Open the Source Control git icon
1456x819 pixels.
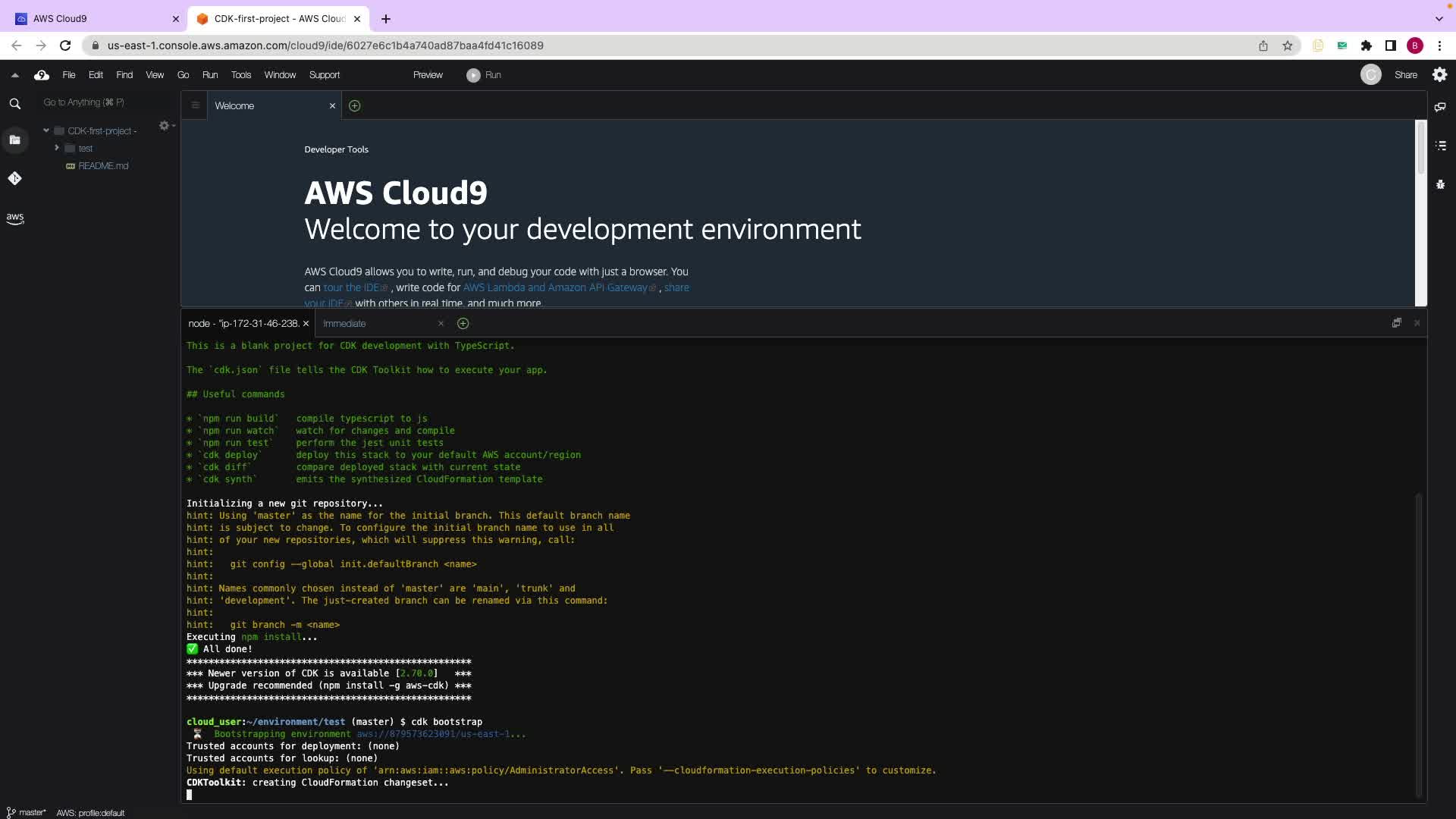14,178
